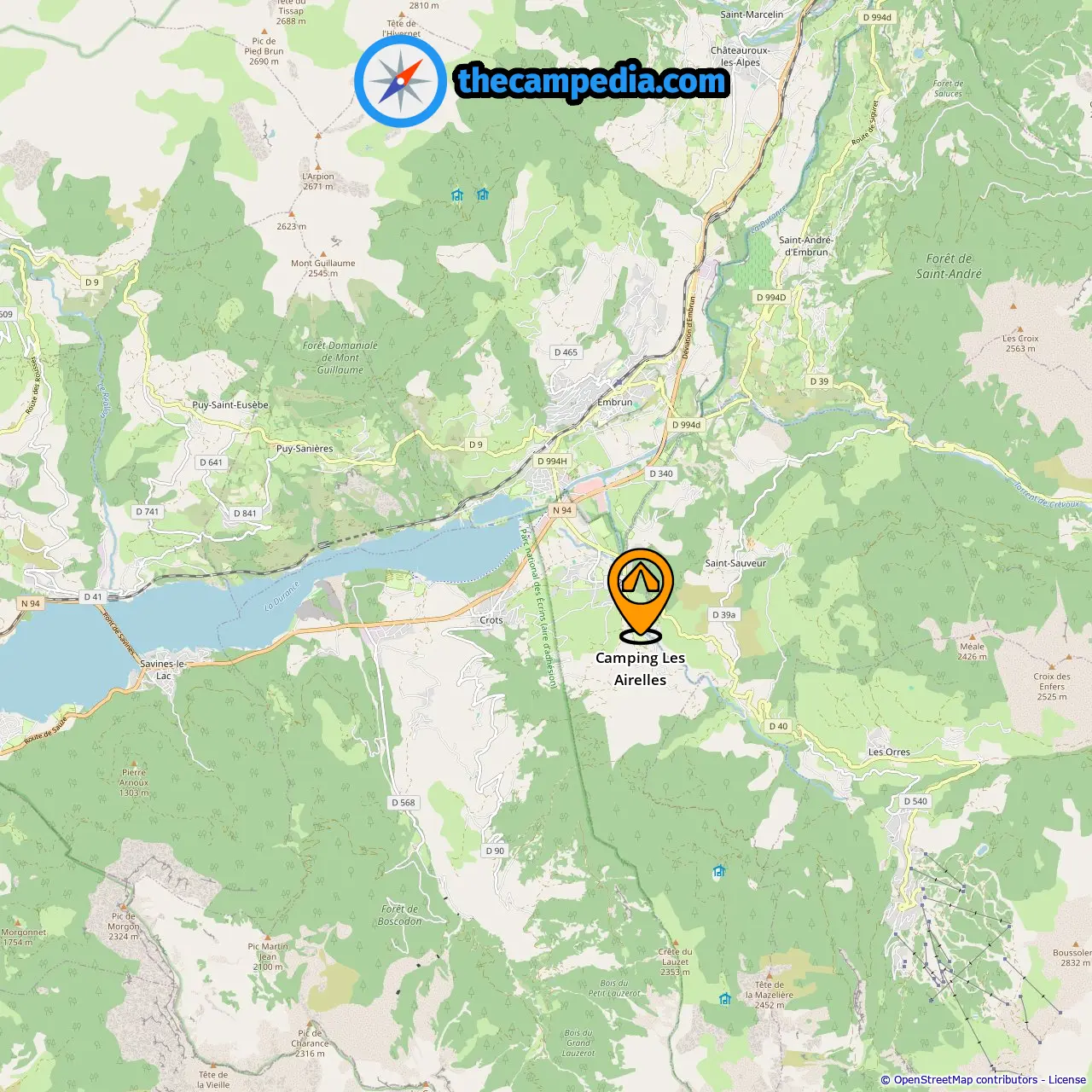Click the Les Orres village label
The width and height of the screenshot is (1092, 1092).
point(889,752)
